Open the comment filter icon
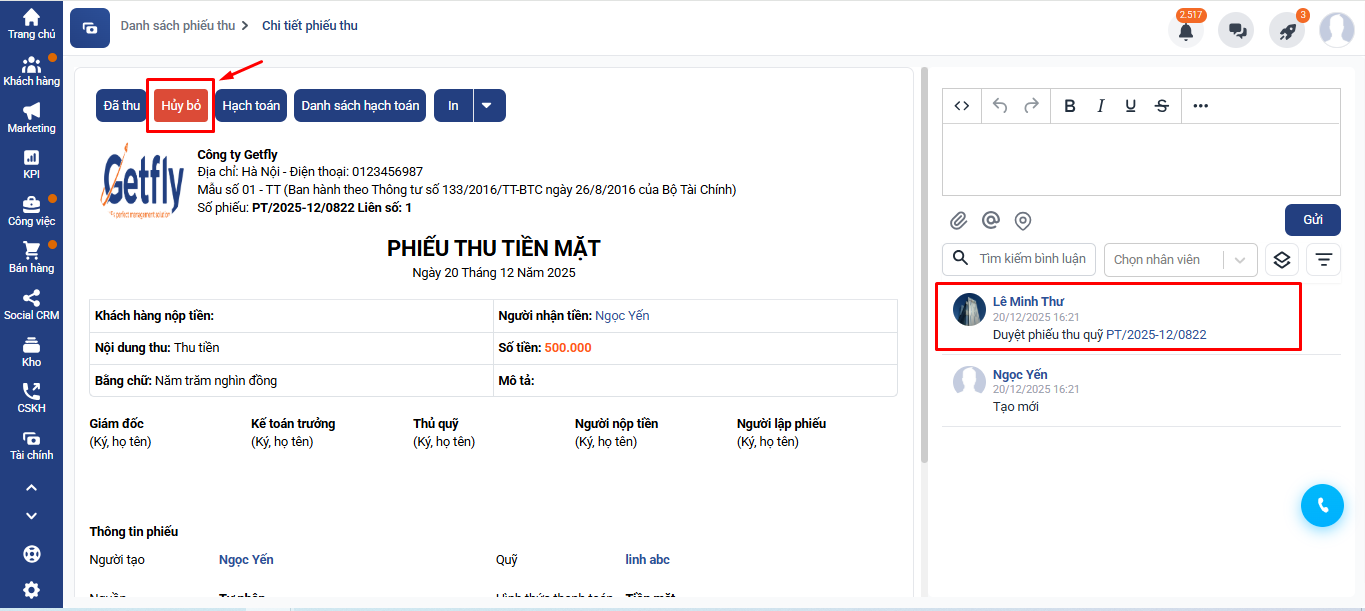 pyautogui.click(x=1323, y=260)
